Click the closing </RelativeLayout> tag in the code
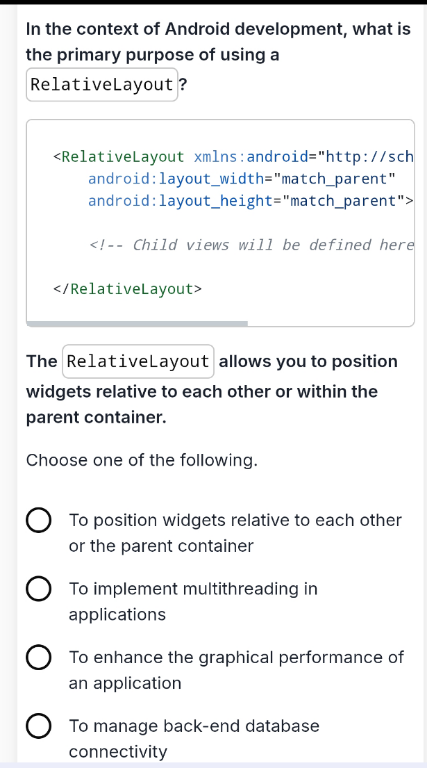Screen dimensions: 427x768 coord(127,289)
